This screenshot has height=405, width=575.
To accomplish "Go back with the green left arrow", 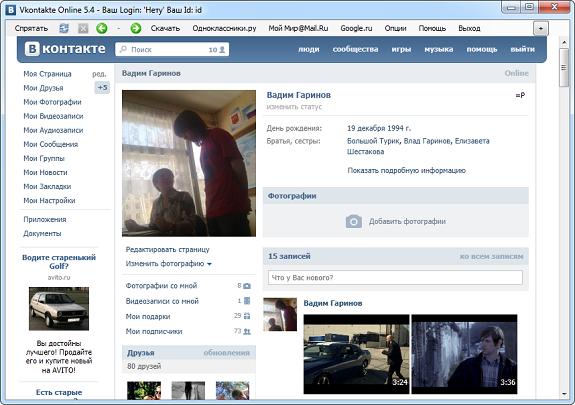I will point(102,28).
